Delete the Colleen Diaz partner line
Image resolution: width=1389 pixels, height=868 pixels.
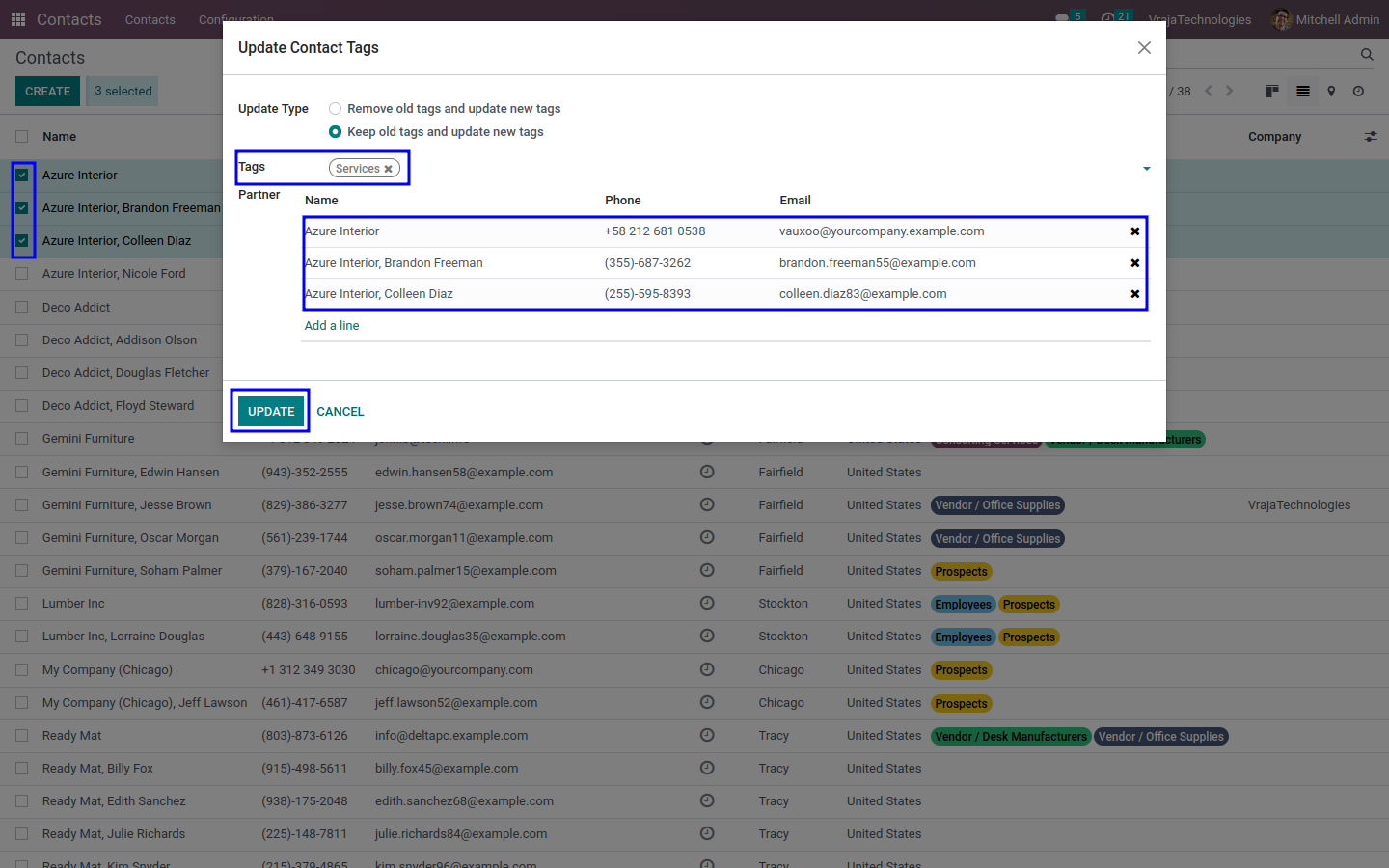(1134, 294)
